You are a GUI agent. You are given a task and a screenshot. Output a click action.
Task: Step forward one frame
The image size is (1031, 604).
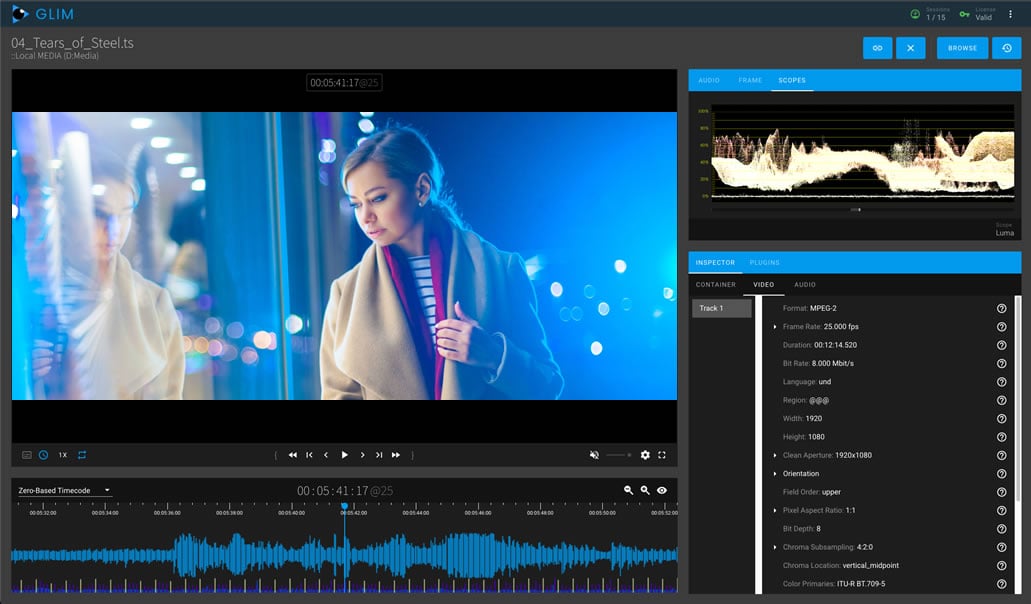(362, 455)
